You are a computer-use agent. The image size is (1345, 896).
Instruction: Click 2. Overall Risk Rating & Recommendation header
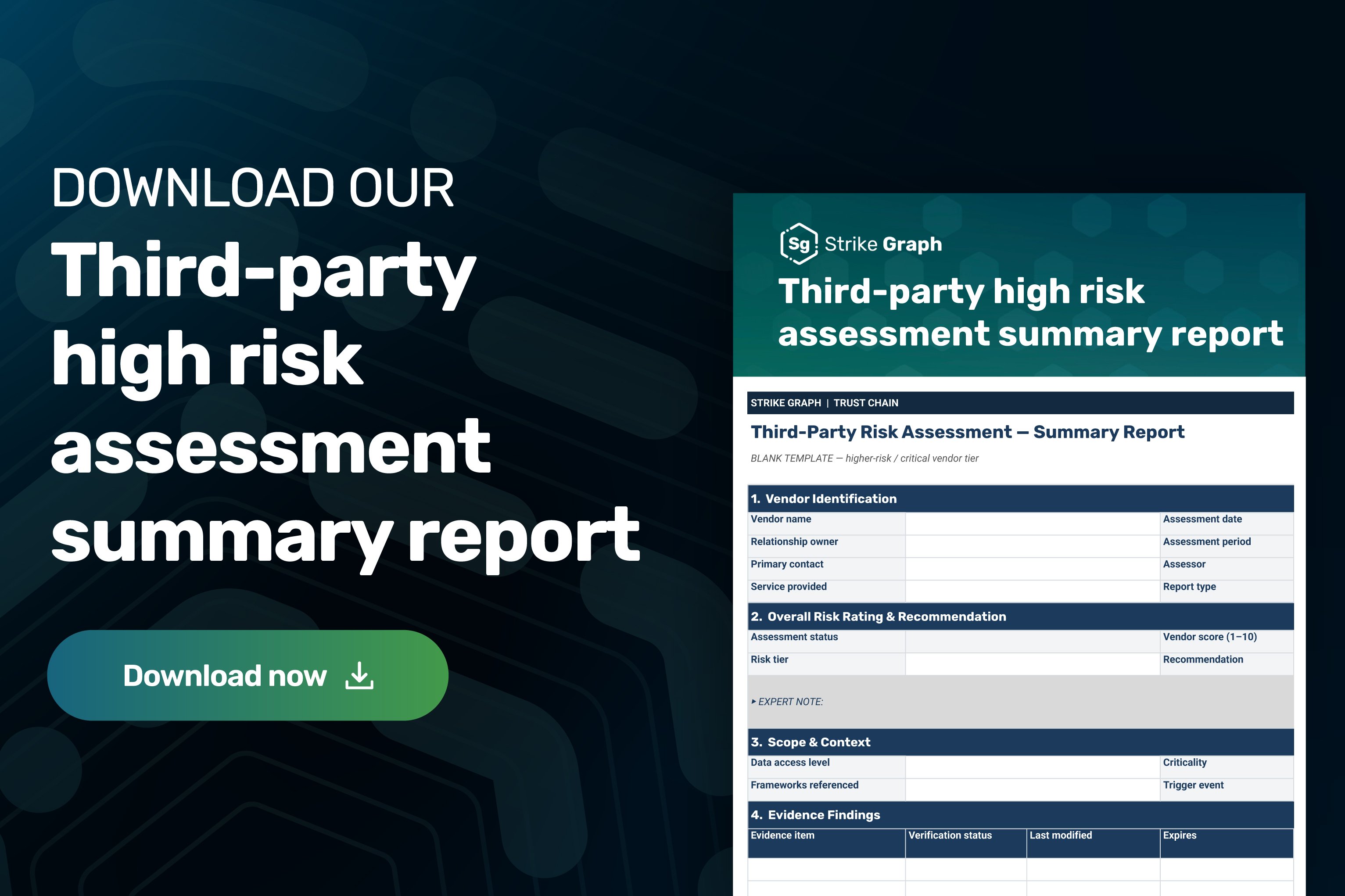(1020, 616)
